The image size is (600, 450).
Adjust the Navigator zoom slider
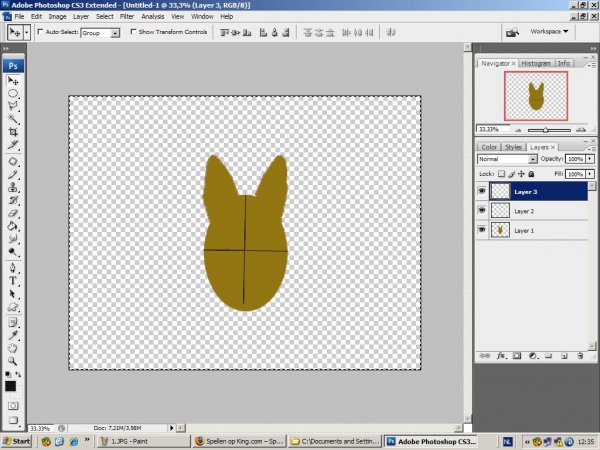tap(546, 130)
